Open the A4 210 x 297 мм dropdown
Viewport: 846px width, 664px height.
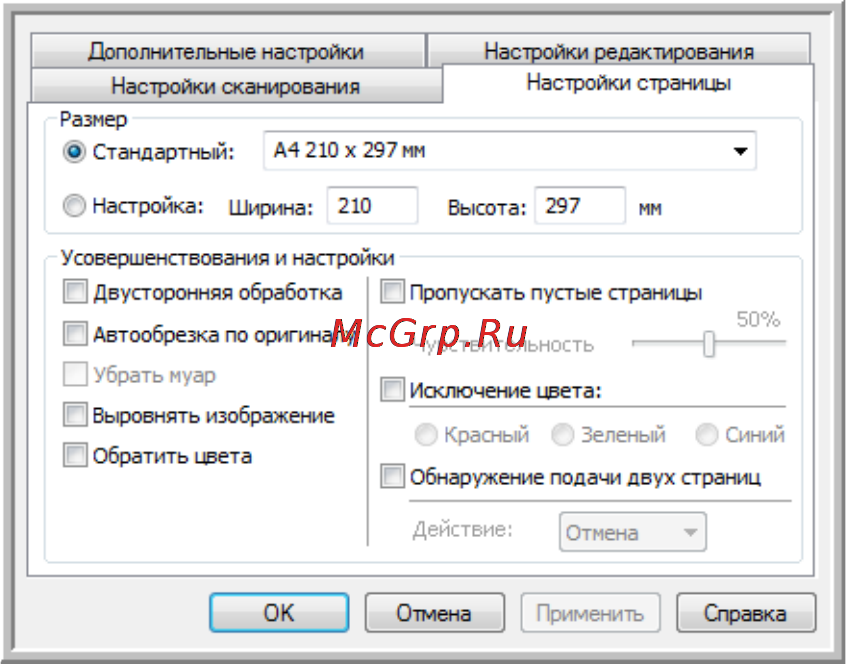coord(509,150)
